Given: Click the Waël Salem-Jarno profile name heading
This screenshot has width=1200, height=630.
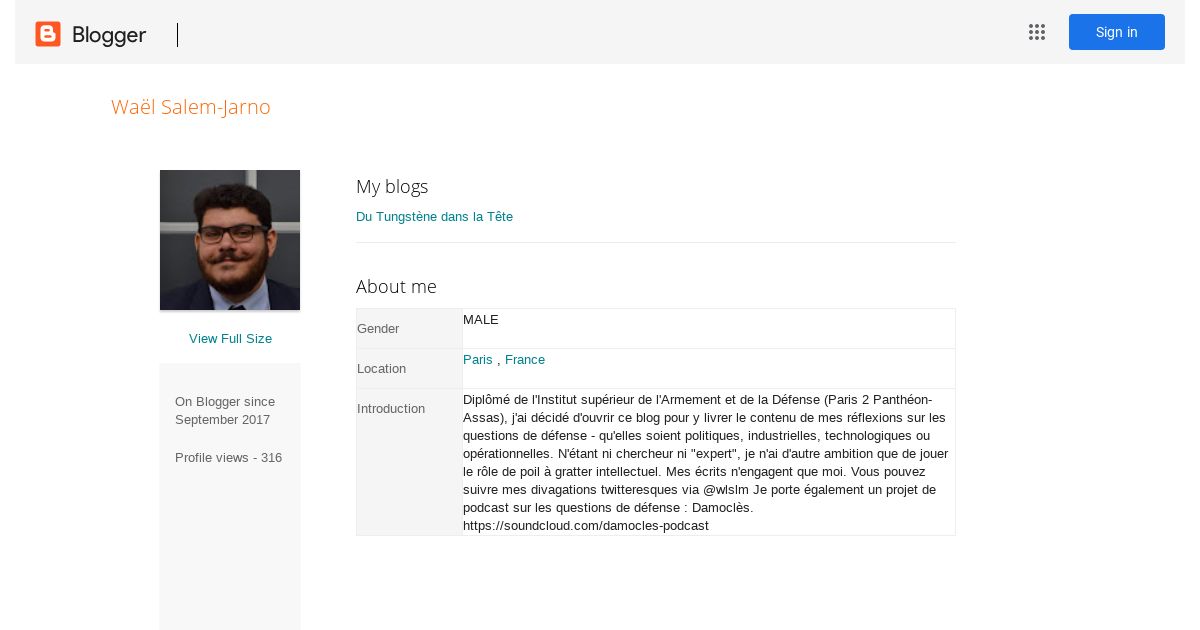Looking at the screenshot, I should [x=191, y=107].
